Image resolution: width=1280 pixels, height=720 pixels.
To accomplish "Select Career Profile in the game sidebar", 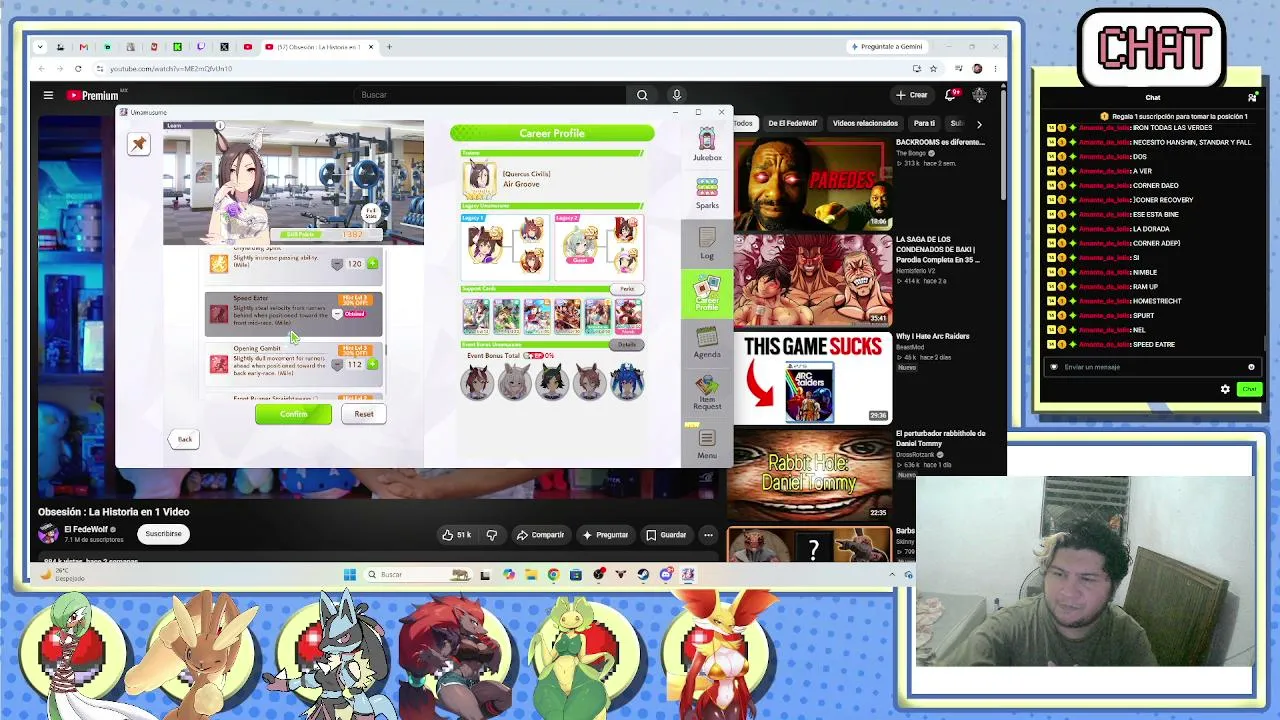I will point(707,293).
